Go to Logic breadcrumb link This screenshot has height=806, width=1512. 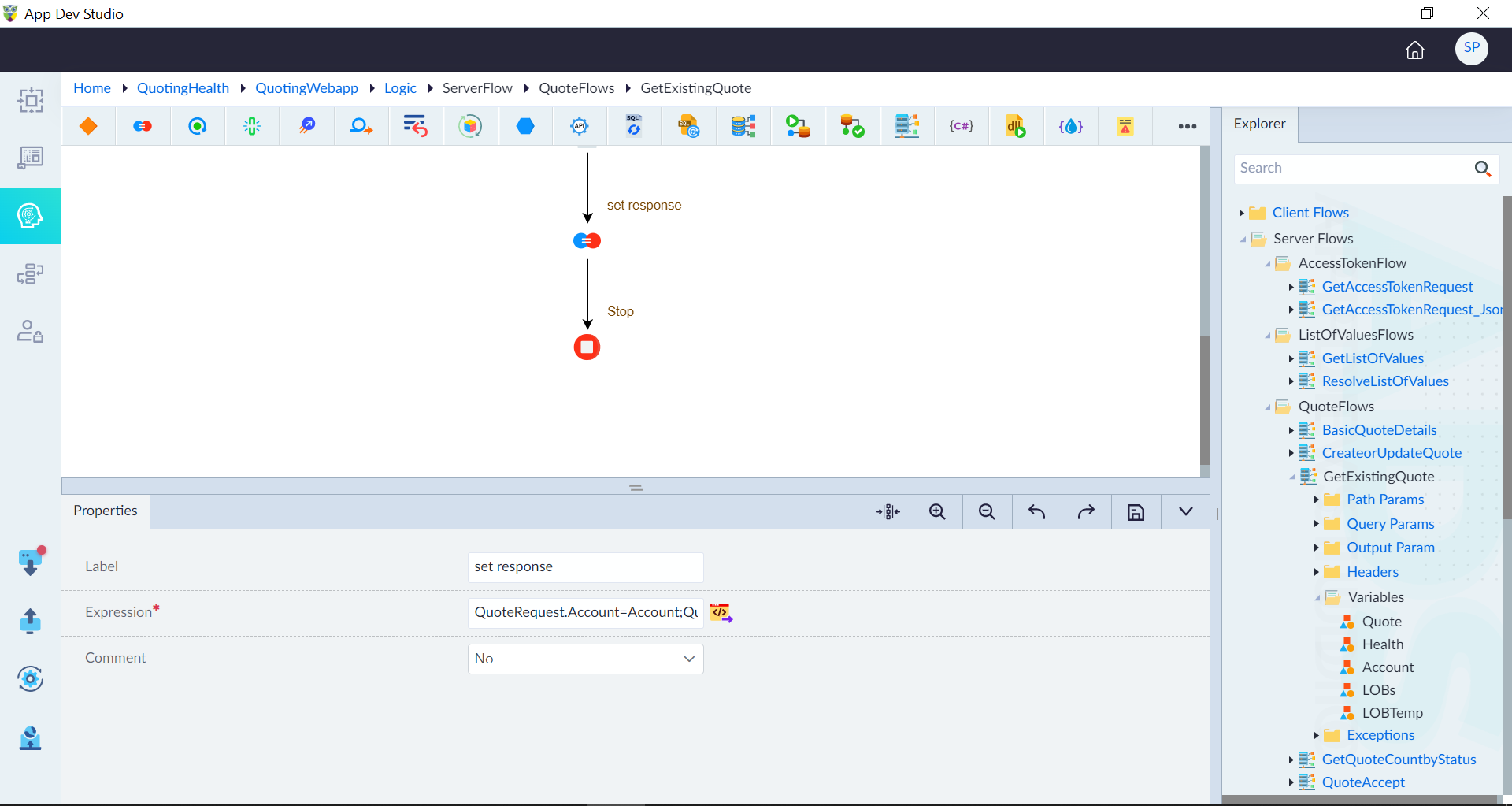400,88
